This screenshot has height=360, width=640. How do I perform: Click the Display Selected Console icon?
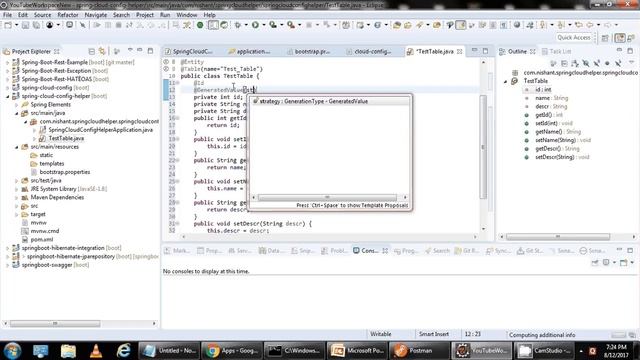coord(607,263)
